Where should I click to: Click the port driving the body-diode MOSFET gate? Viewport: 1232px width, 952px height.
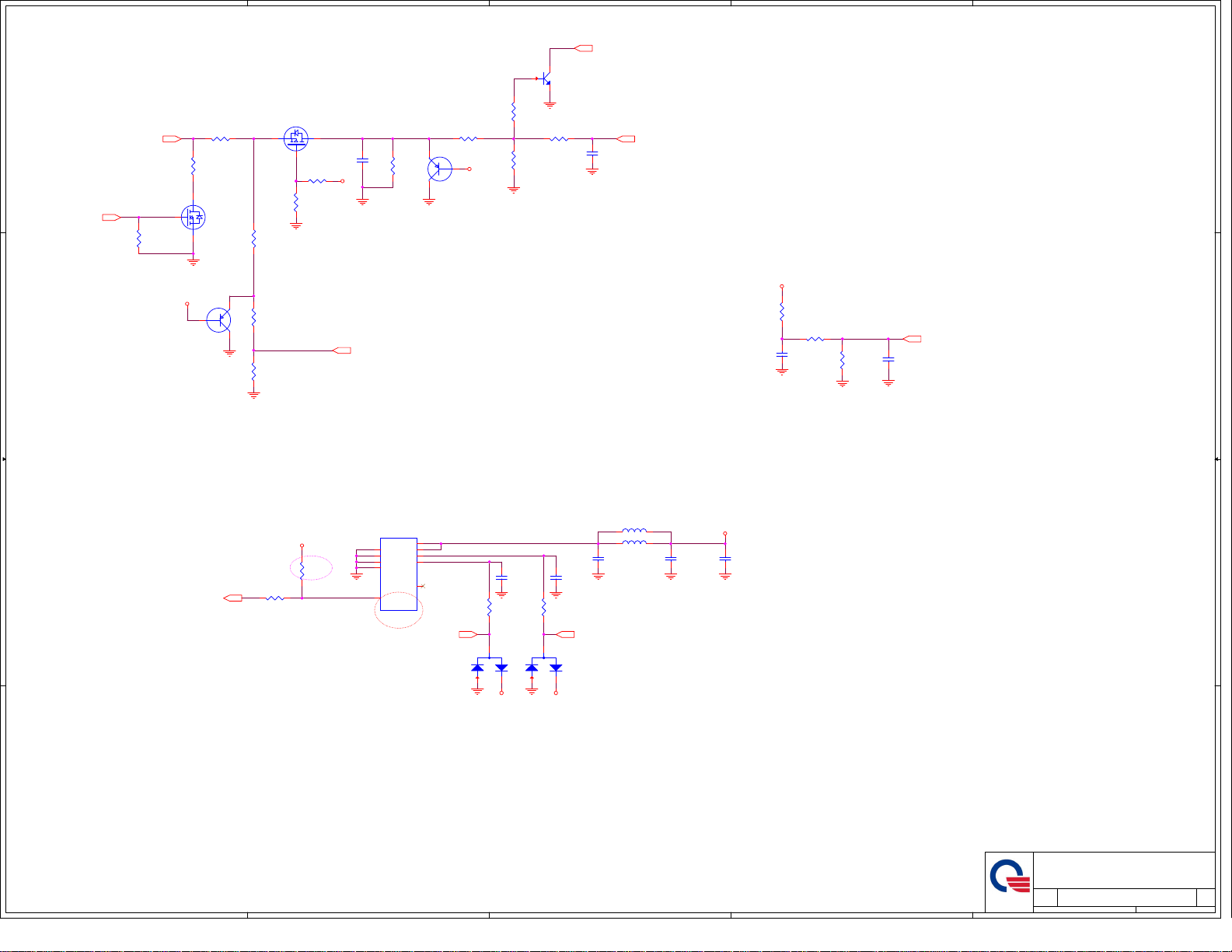coord(111,218)
